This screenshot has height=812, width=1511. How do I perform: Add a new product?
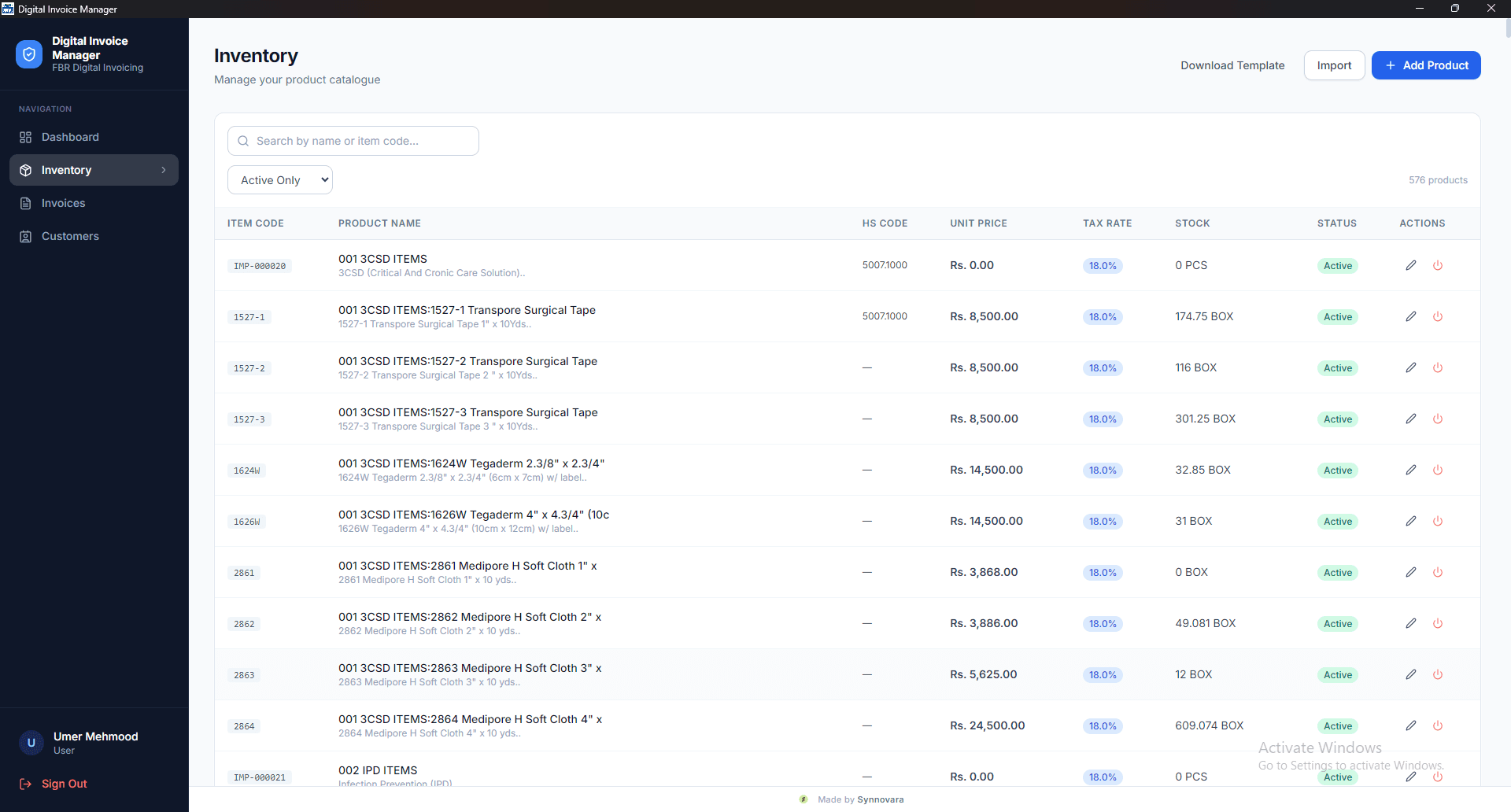tap(1426, 65)
